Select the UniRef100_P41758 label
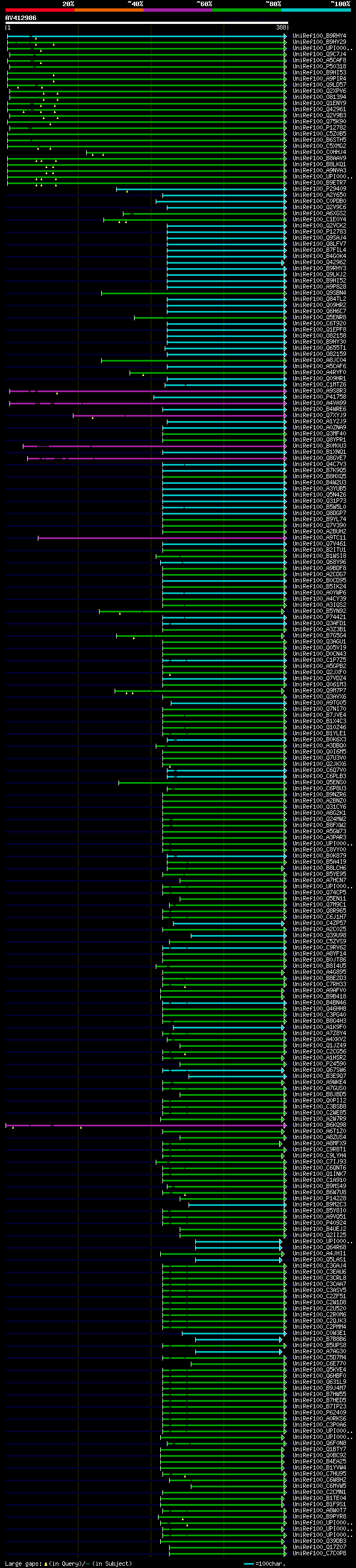This screenshot has height=1568, width=356. click(x=319, y=397)
